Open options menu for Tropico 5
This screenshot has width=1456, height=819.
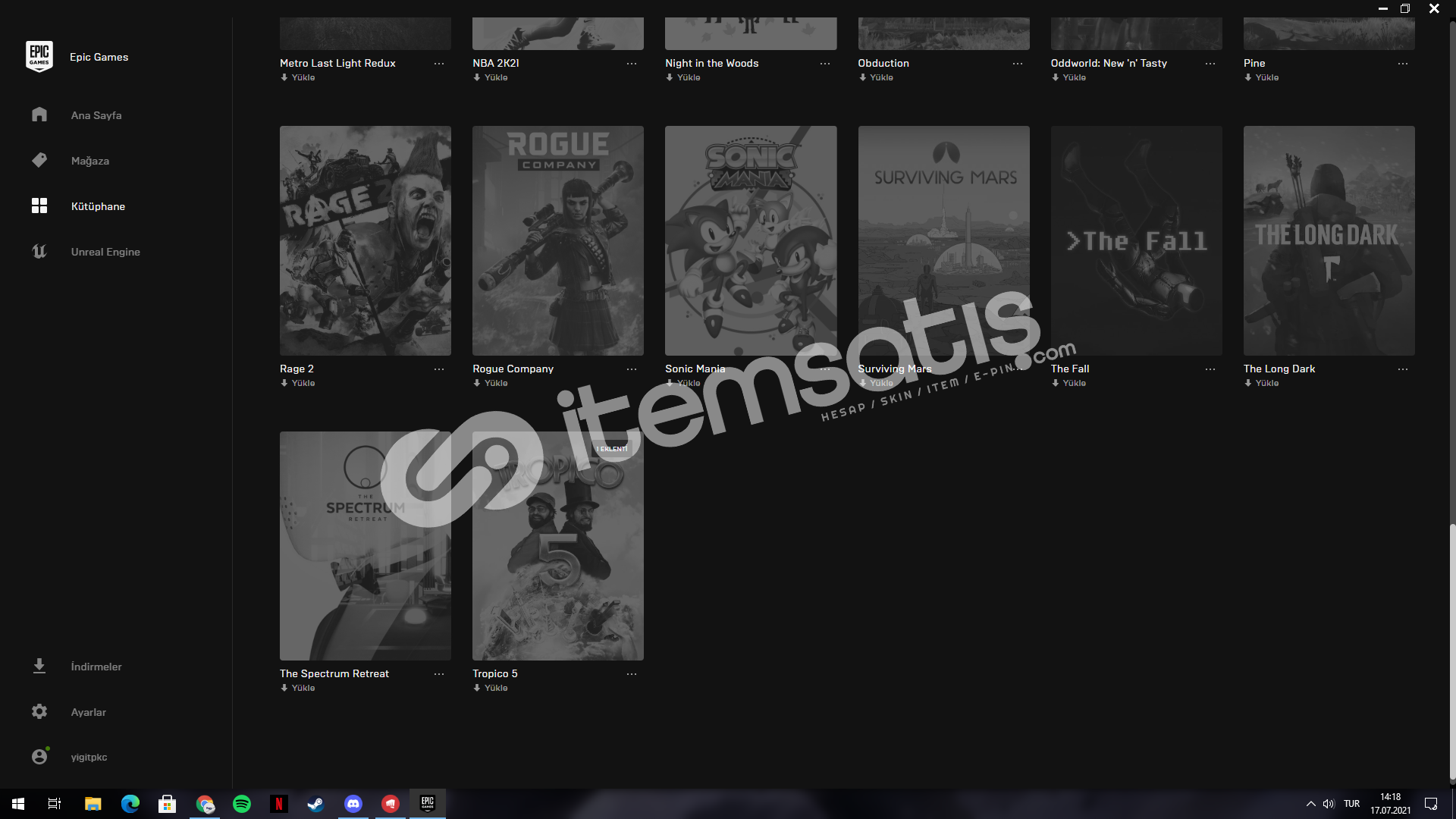632,674
